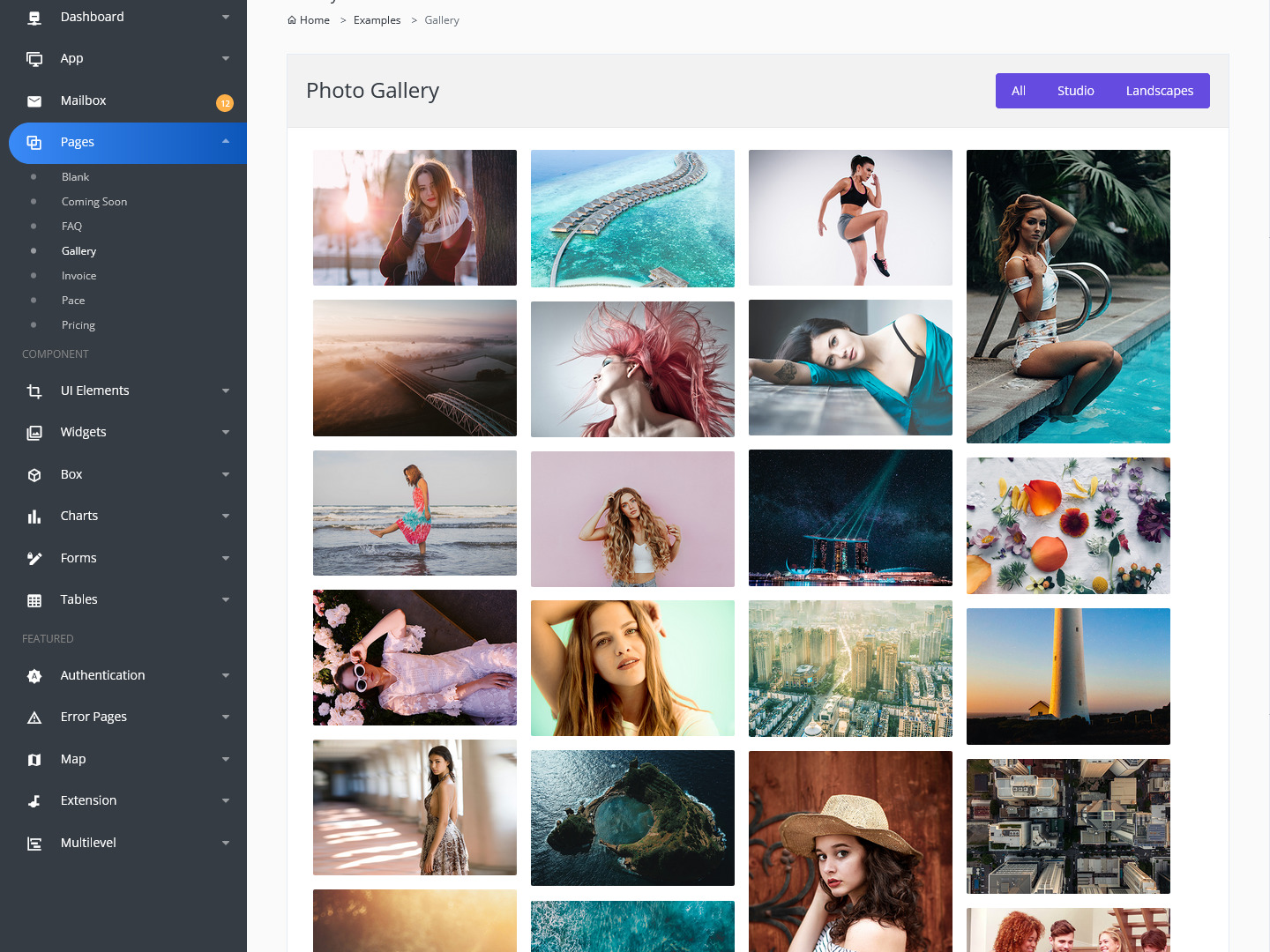
Task: Open the straw hat woman photo
Action: coord(850,852)
